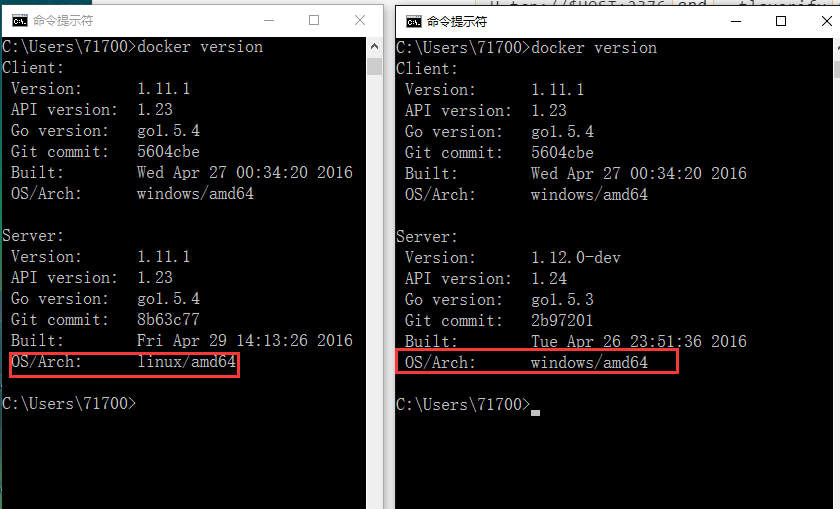Minimize the left Command Prompt window
Image resolution: width=840 pixels, height=509 pixels.
coord(269,20)
